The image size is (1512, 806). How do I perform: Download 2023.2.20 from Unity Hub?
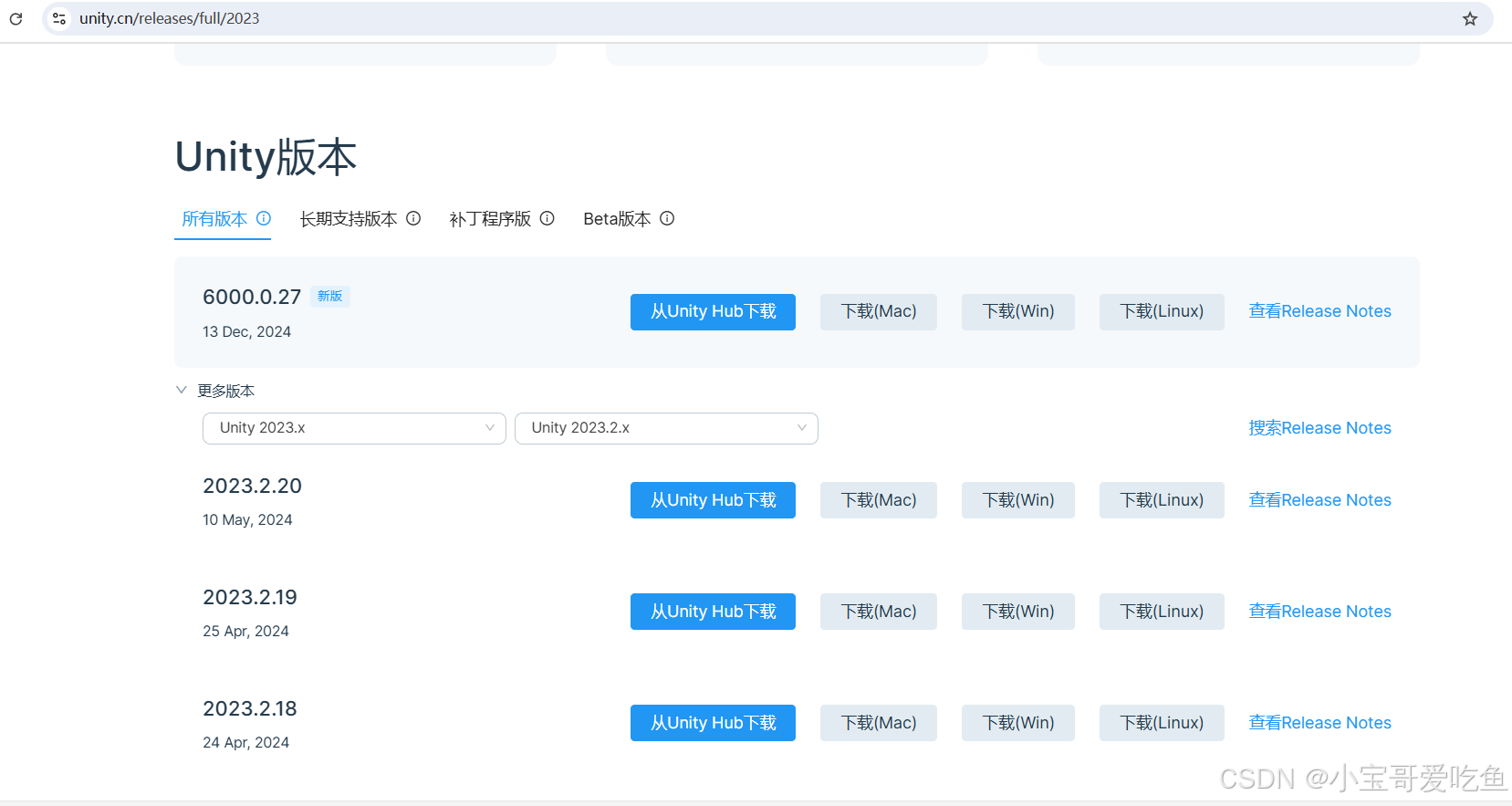pos(713,500)
